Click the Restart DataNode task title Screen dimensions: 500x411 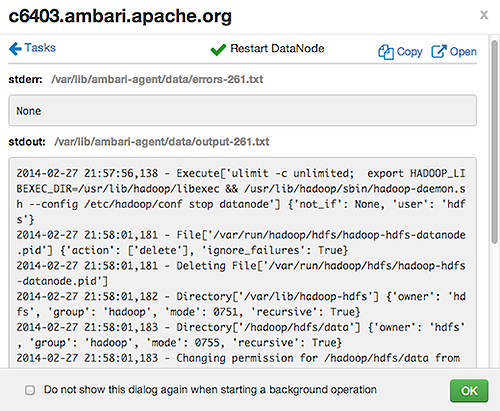pyautogui.click(x=277, y=49)
